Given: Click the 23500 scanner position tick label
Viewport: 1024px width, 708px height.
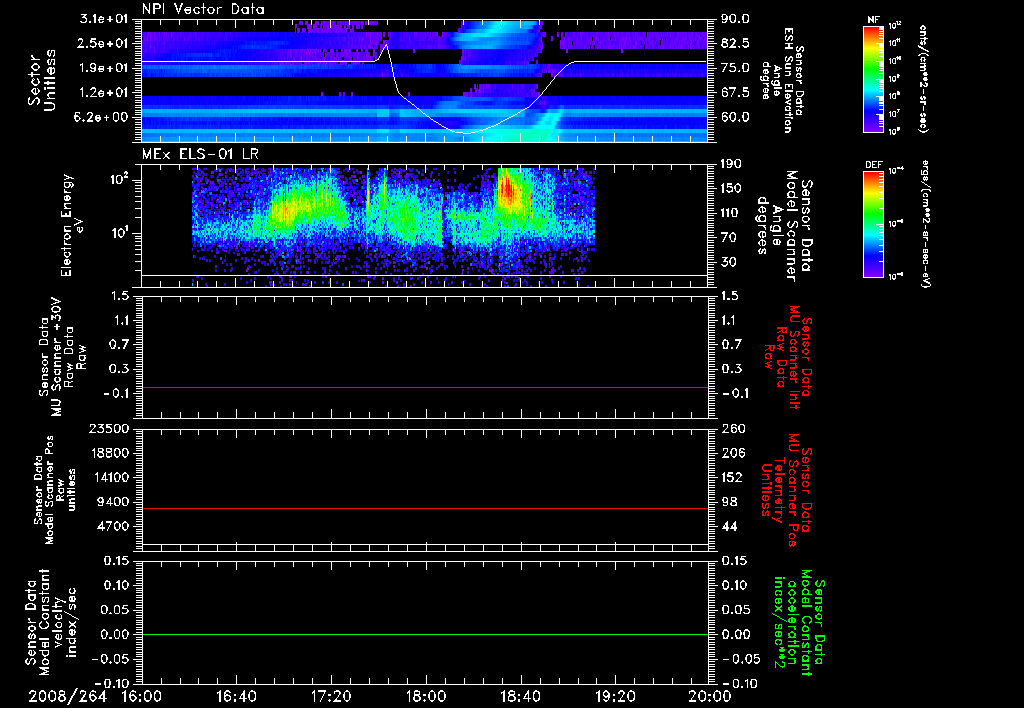Looking at the screenshot, I should tap(110, 429).
